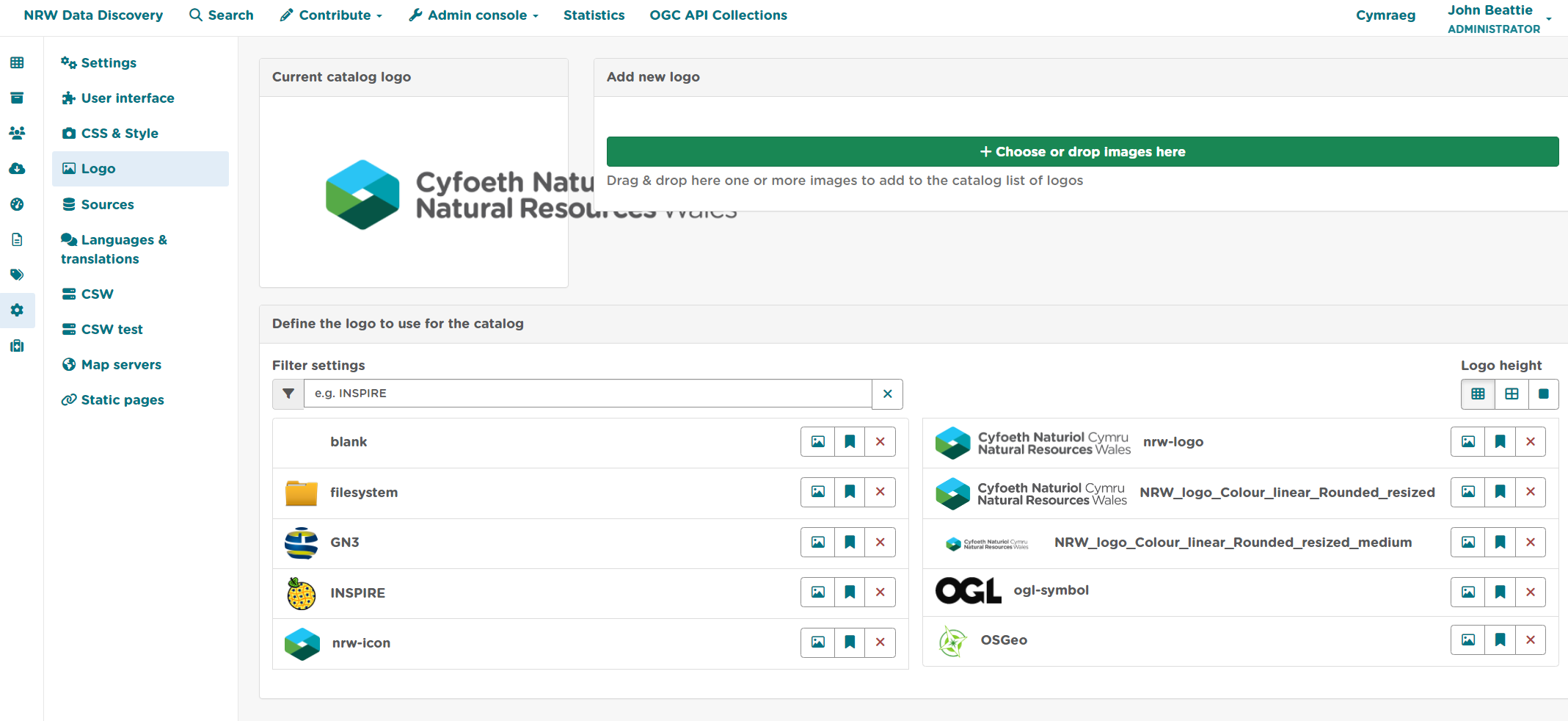Image resolution: width=1568 pixels, height=721 pixels.
Task: Expand the Admin console dropdown
Action: [x=473, y=15]
